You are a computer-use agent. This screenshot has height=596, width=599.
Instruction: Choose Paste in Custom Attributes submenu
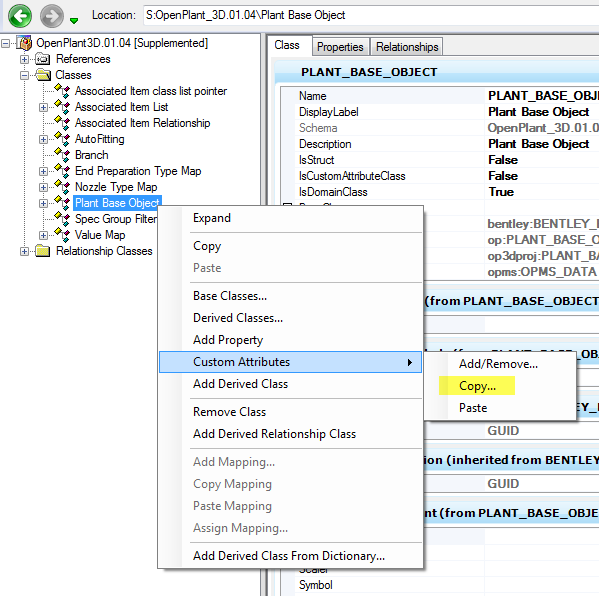(500, 408)
